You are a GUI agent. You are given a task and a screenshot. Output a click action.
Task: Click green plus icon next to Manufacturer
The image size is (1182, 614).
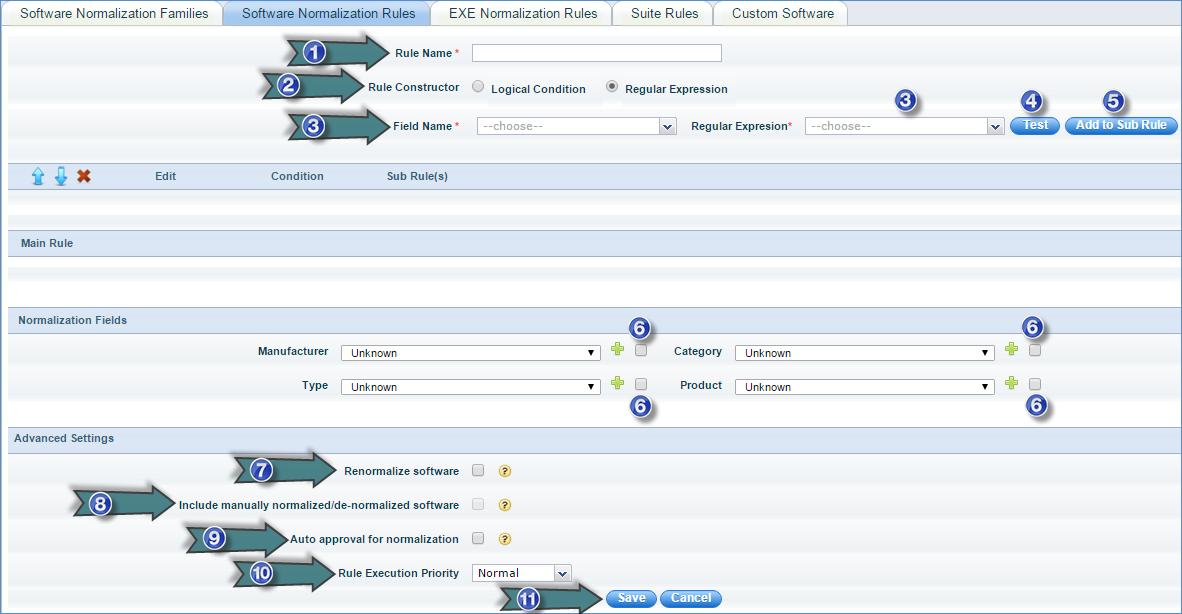617,350
